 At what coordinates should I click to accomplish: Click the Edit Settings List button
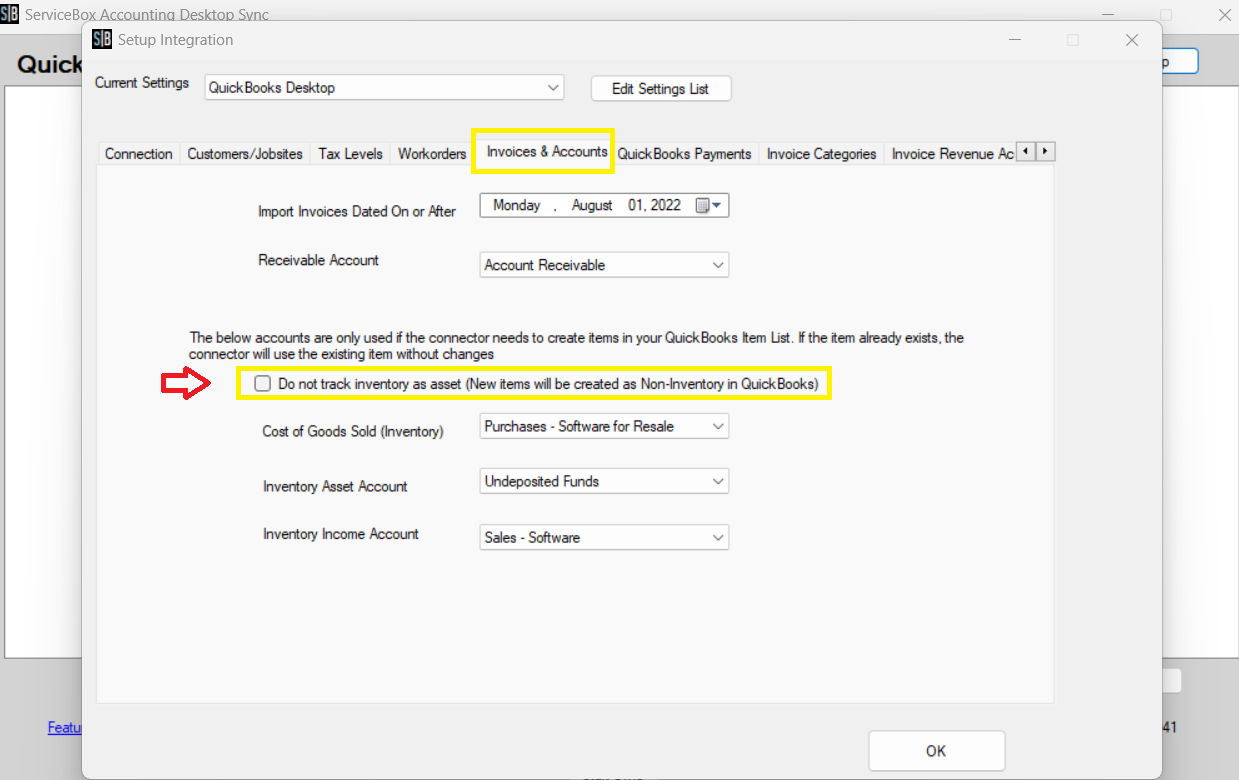(x=661, y=88)
